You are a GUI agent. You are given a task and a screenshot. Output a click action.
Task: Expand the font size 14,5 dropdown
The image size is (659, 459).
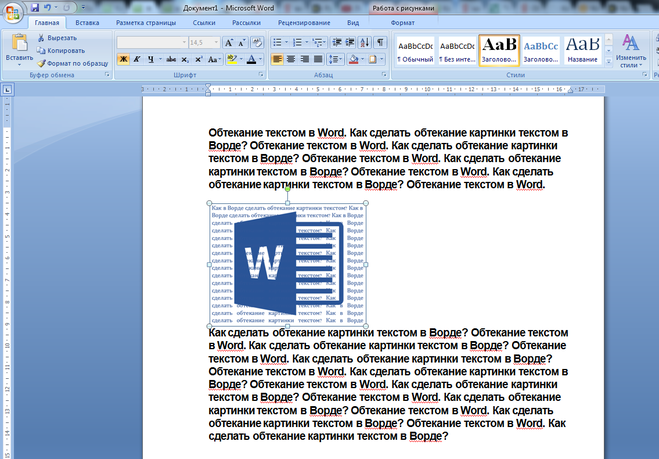point(216,42)
